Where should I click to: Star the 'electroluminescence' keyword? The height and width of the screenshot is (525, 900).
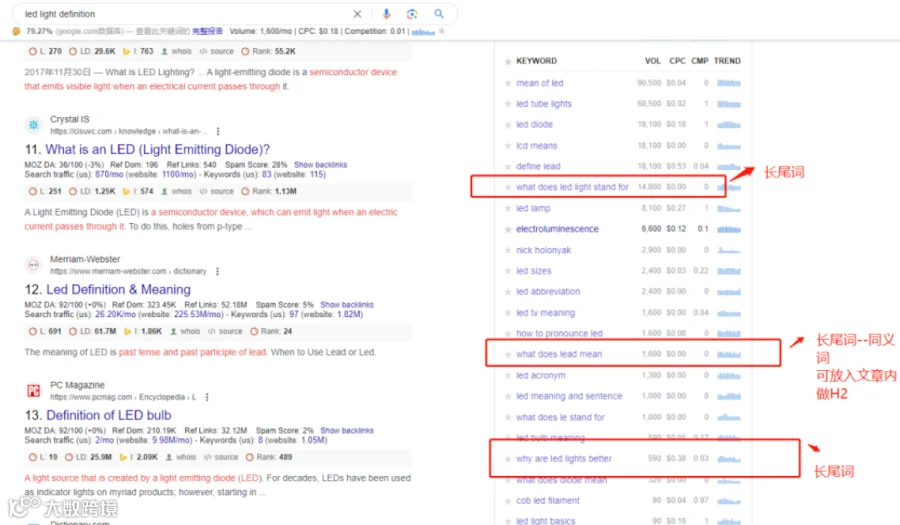[508, 230]
